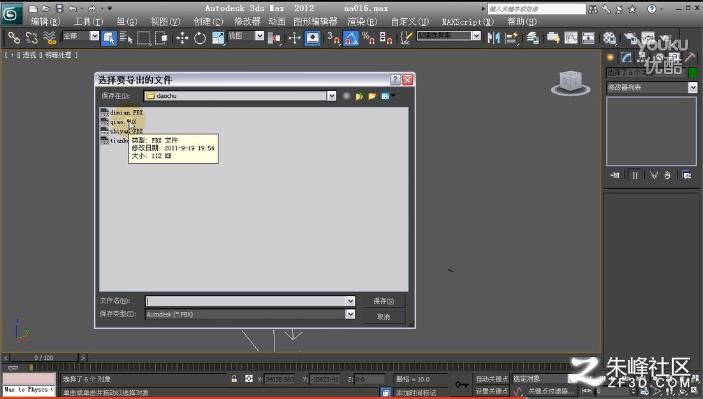Screen dimensions: 703x399
Task: Click the ViewCube in the viewport
Action: (571, 83)
